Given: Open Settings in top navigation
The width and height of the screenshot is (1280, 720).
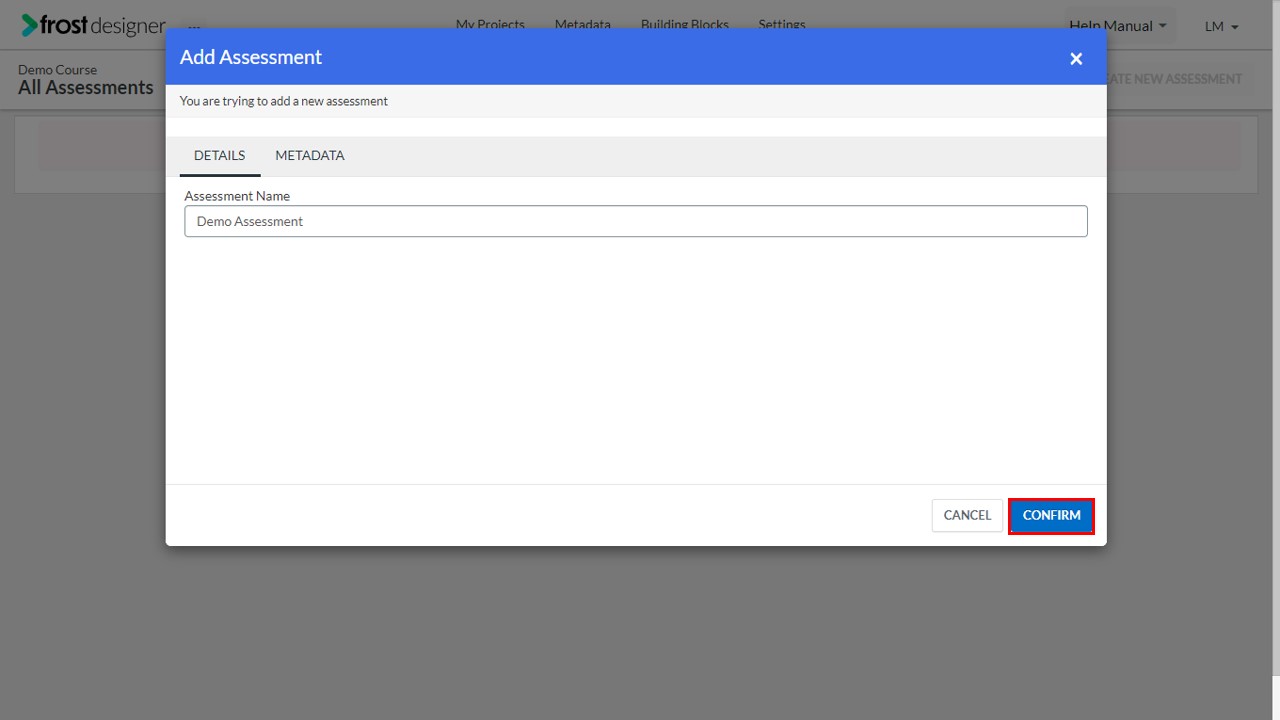Looking at the screenshot, I should [782, 24].
